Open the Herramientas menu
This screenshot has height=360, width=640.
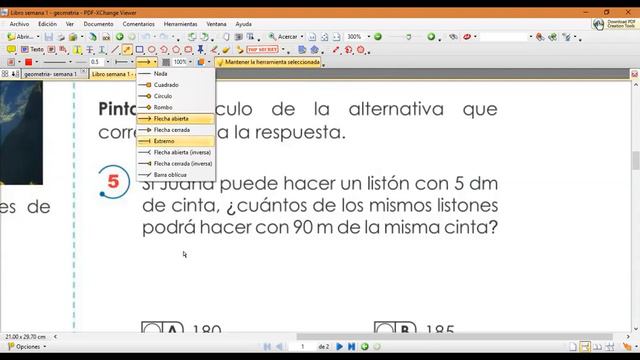180,24
